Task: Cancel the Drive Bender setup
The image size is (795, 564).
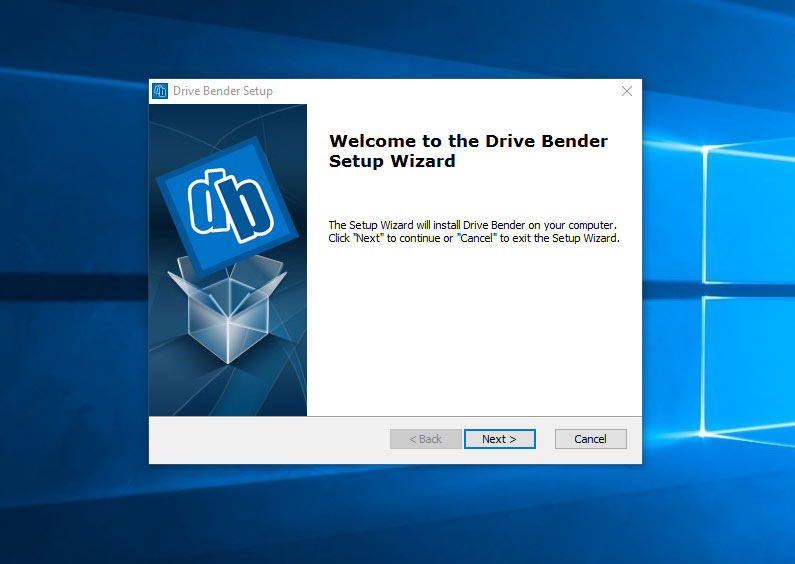Action: [x=591, y=439]
